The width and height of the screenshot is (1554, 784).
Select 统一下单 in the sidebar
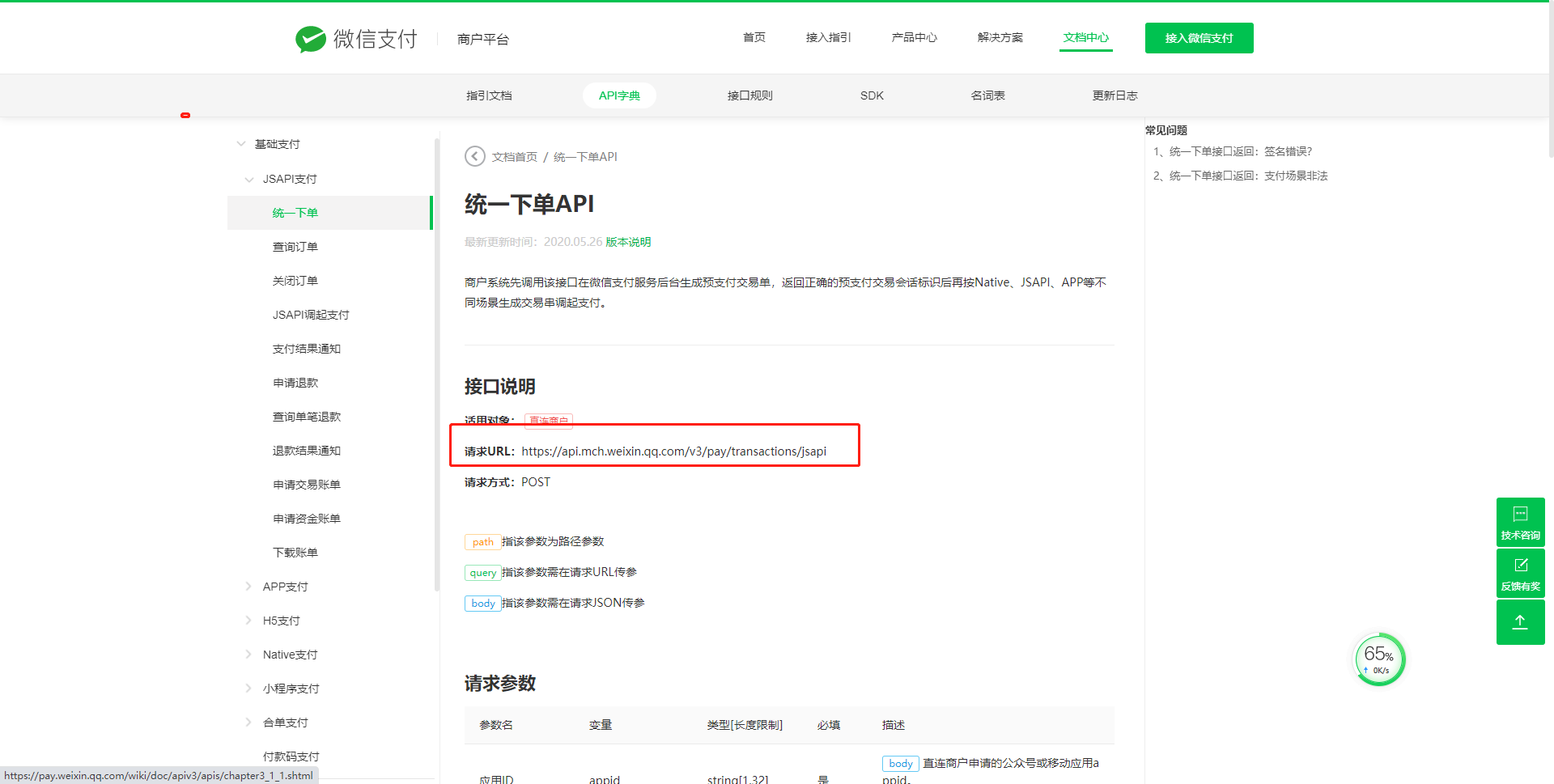pyautogui.click(x=329, y=213)
